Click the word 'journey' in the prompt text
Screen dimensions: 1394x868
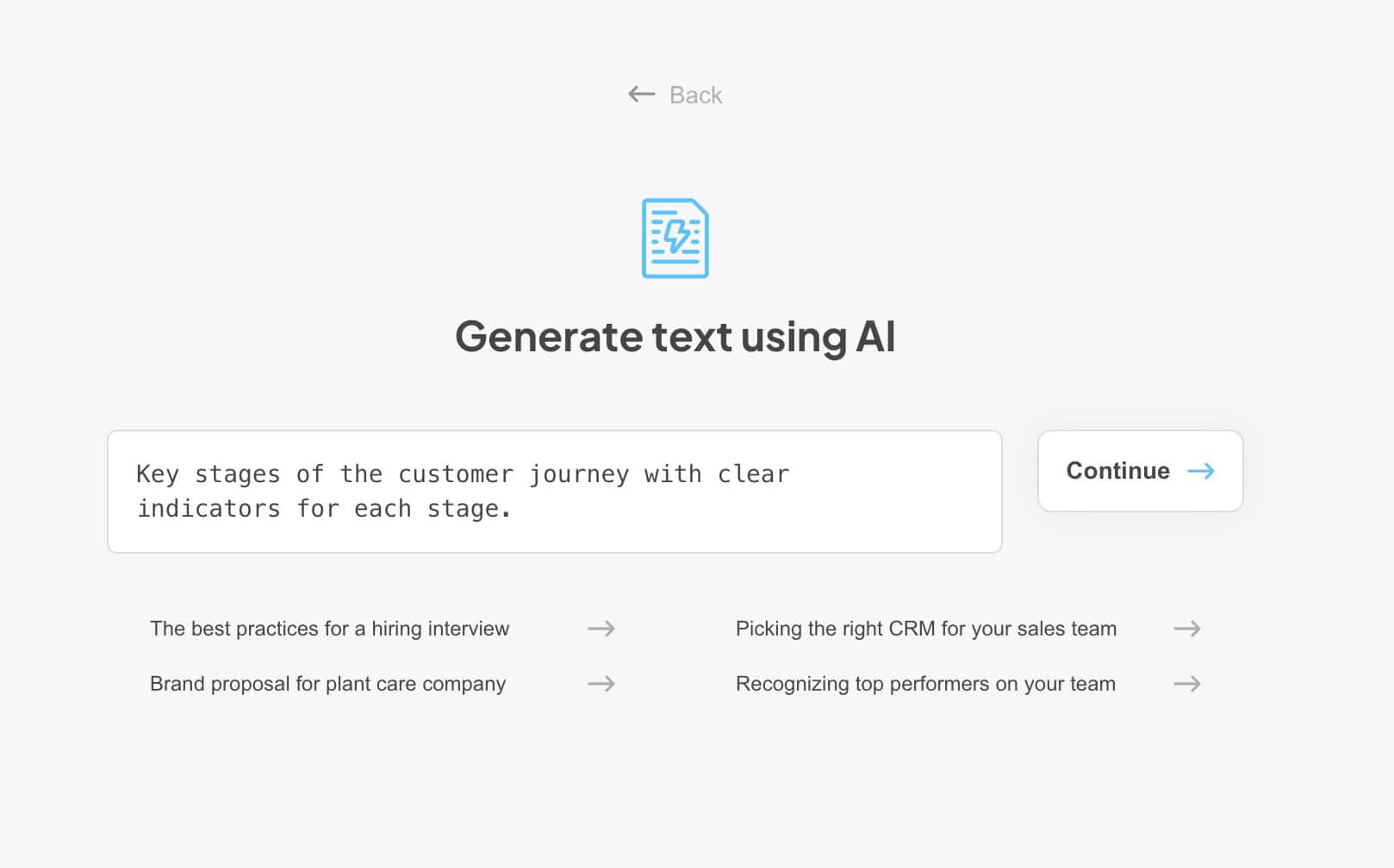pos(579,474)
